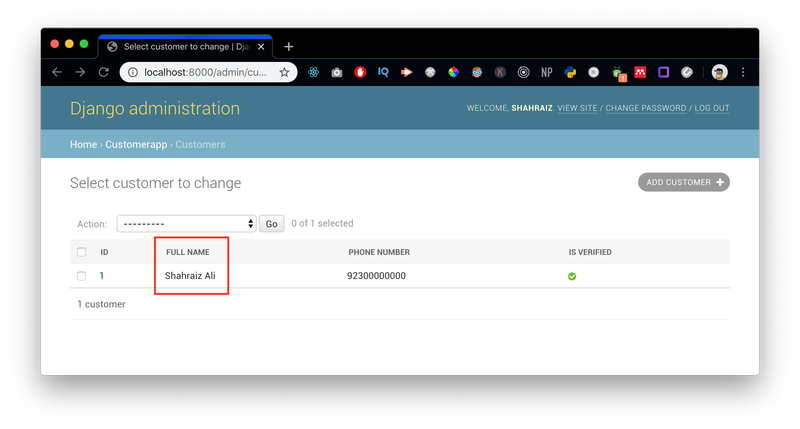
Task: Click the gray ball extension icon
Action: tap(430, 72)
